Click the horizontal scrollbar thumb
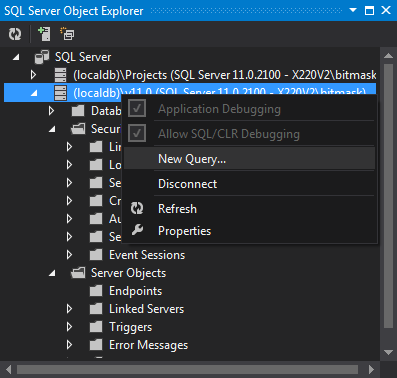This screenshot has width=397, height=378. pos(187,369)
